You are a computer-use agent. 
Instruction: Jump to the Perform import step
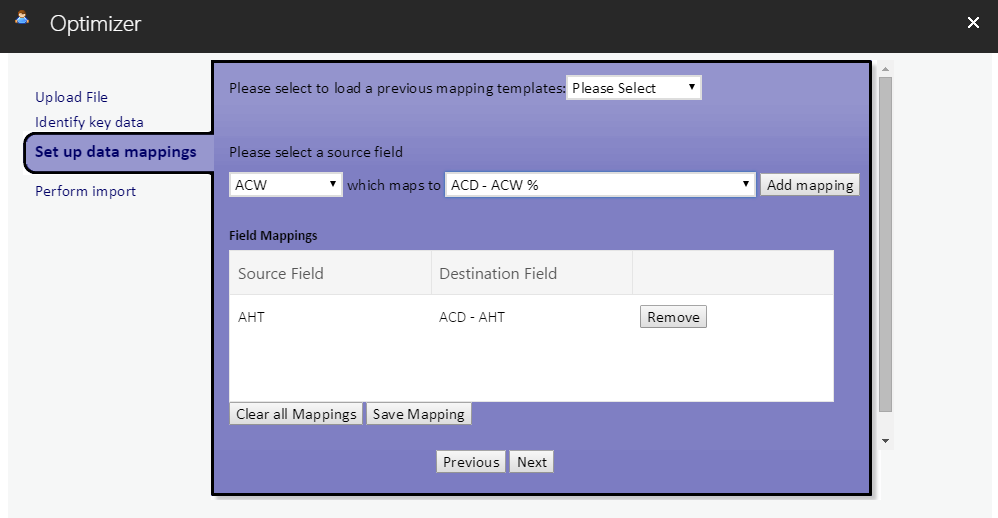point(85,191)
